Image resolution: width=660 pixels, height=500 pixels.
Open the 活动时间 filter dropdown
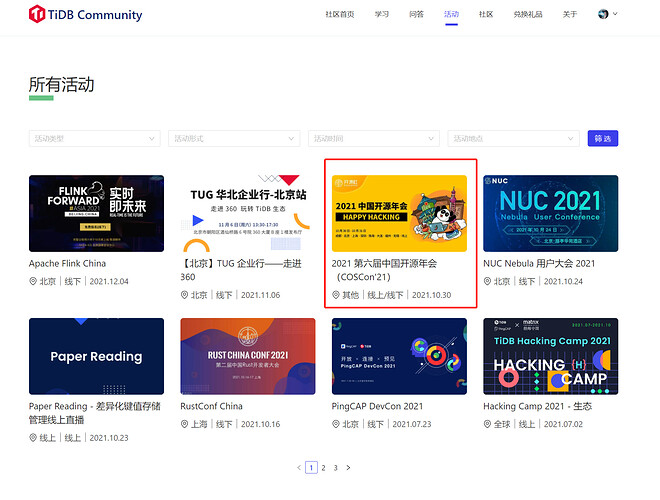pos(374,138)
